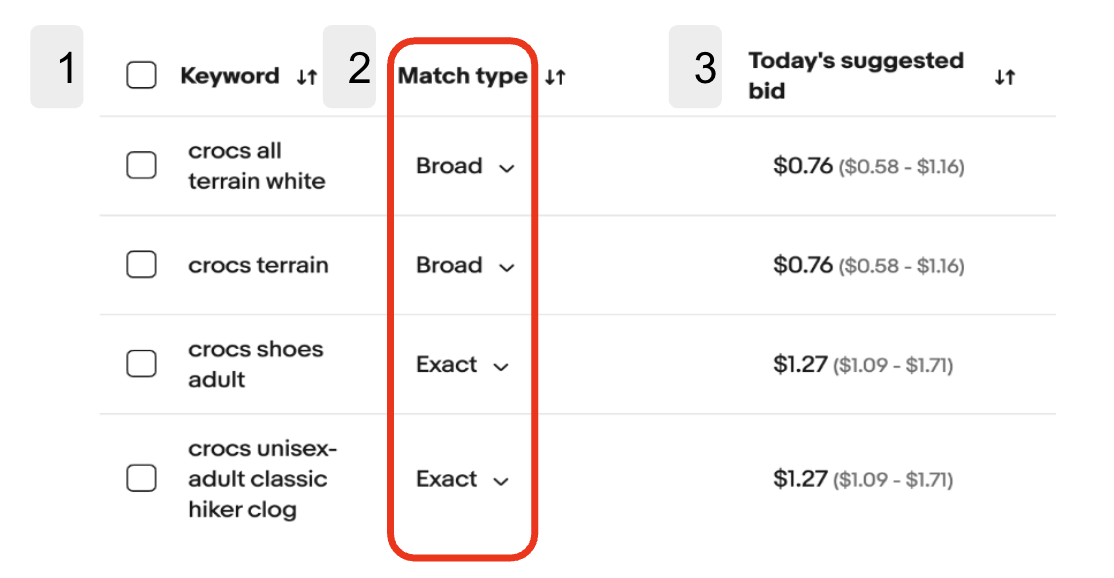1114x578 pixels.
Task: Select all keywords header checkbox
Action: click(141, 76)
